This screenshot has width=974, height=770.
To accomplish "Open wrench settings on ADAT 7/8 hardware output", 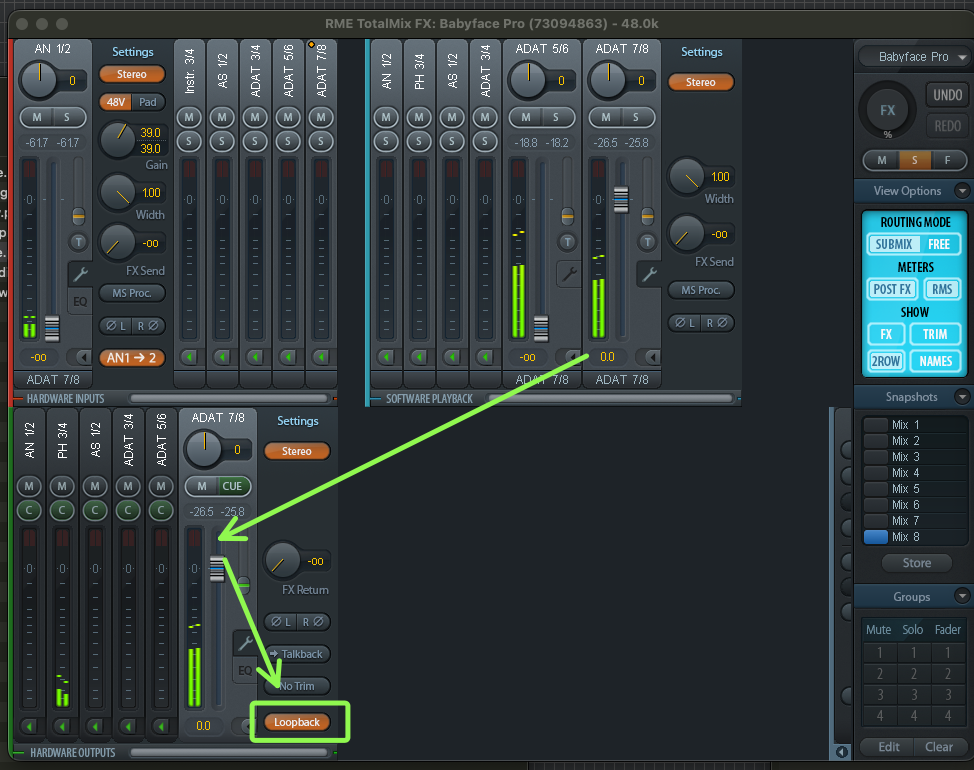I will [x=245, y=643].
